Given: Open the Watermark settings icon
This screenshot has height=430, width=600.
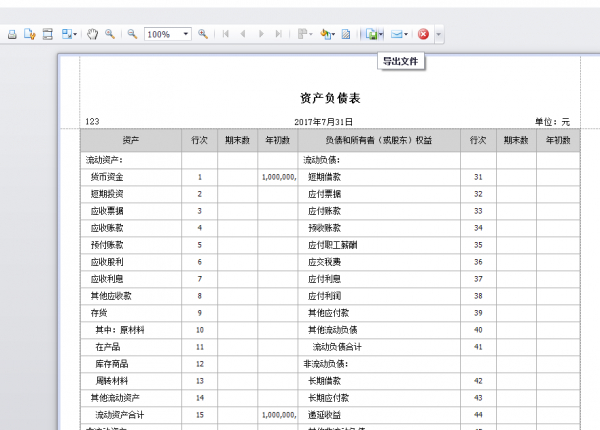Looking at the screenshot, I should point(346,34).
